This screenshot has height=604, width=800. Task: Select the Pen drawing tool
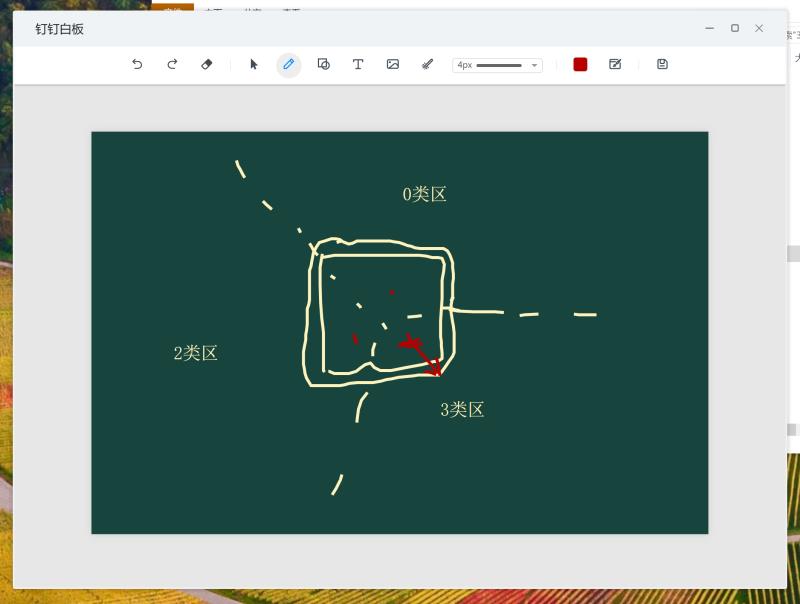click(x=289, y=64)
